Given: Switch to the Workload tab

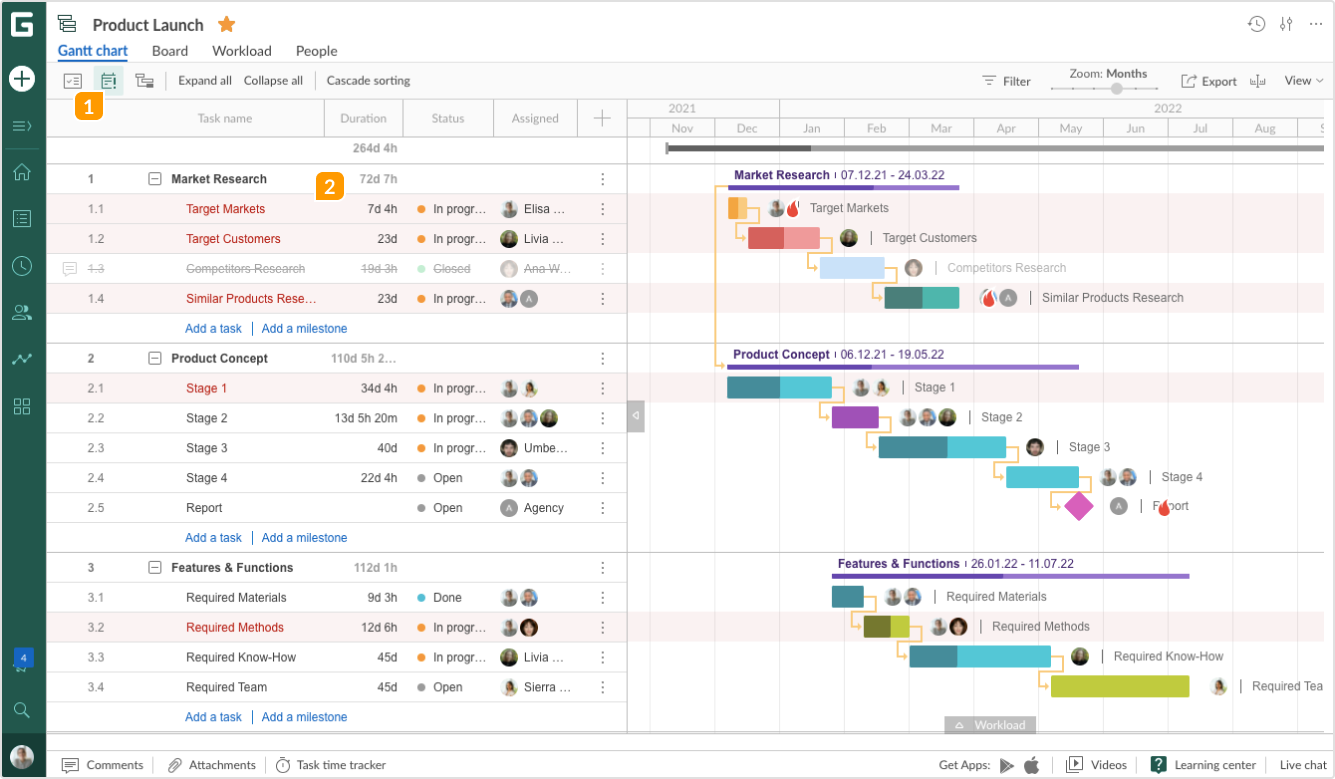Looking at the screenshot, I should point(241,51).
